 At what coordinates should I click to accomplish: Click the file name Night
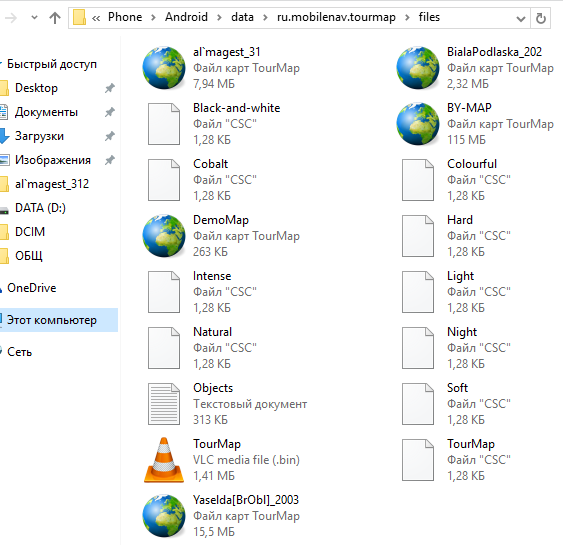point(462,332)
